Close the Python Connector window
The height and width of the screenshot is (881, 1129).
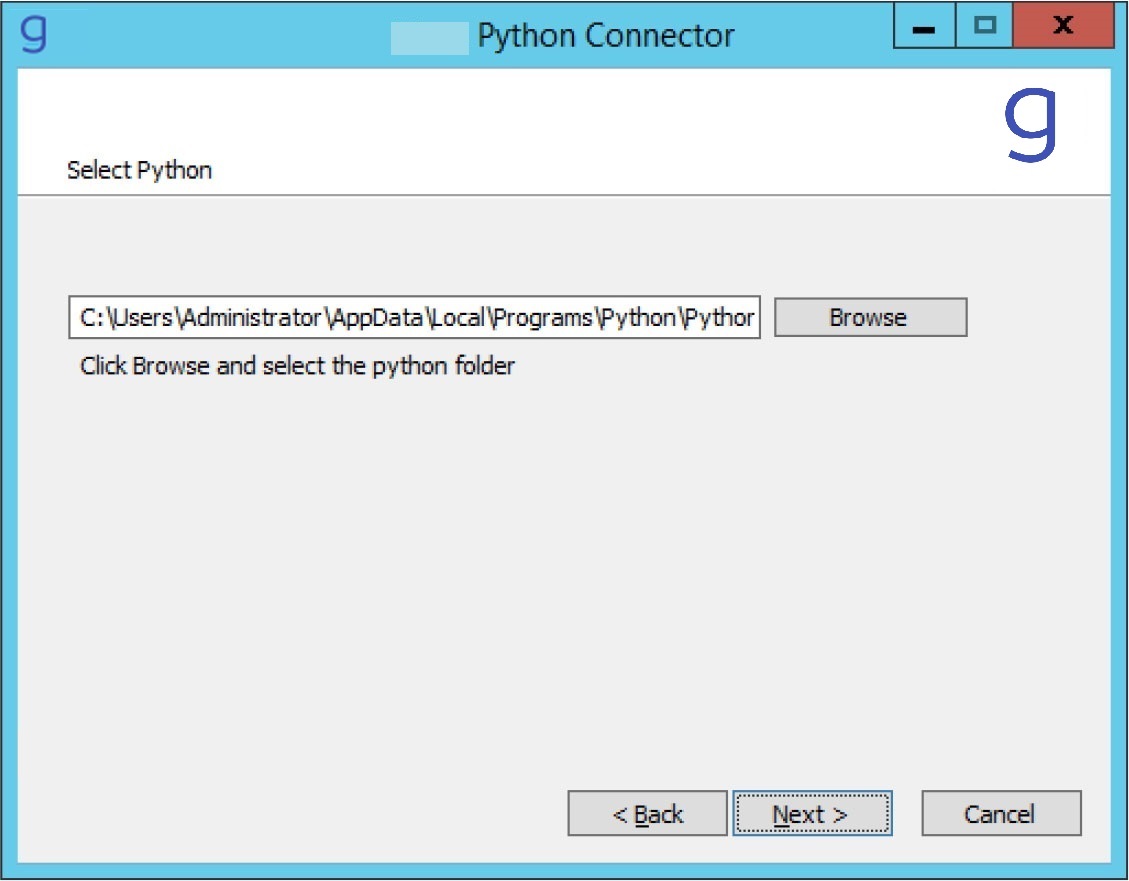tap(1063, 25)
